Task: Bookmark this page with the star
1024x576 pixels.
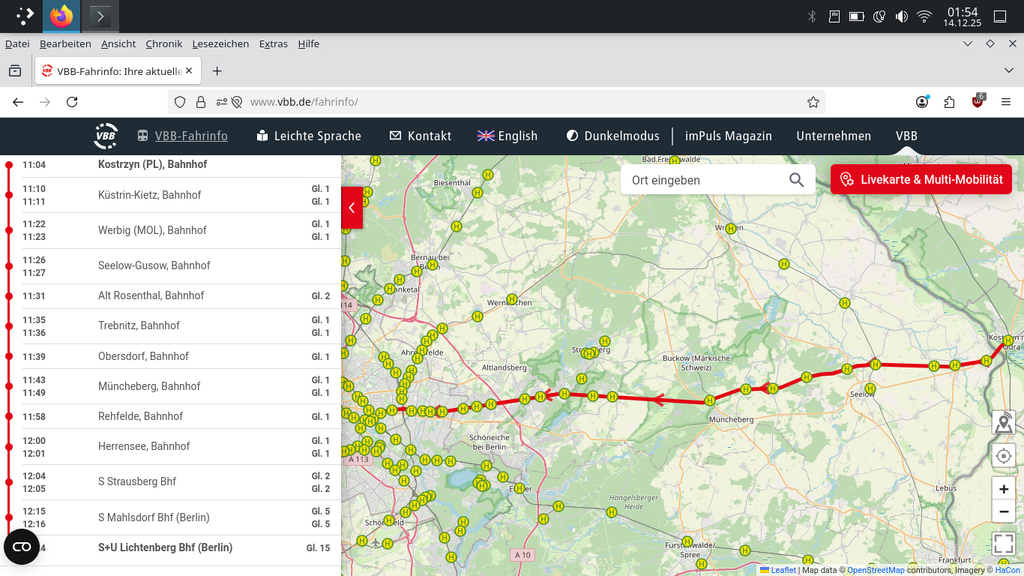Action: pyautogui.click(x=813, y=102)
